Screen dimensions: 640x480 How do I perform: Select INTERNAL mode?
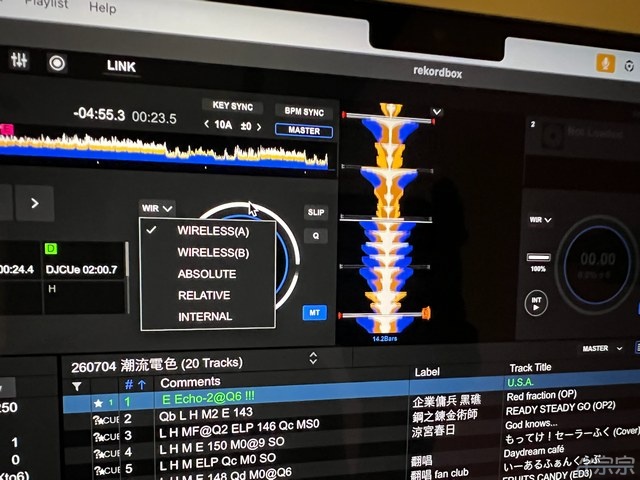[205, 316]
